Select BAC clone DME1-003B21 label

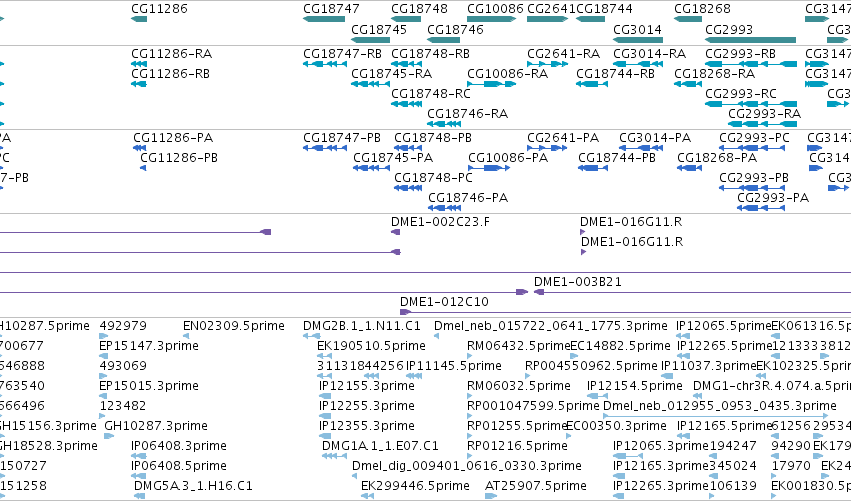[577, 282]
